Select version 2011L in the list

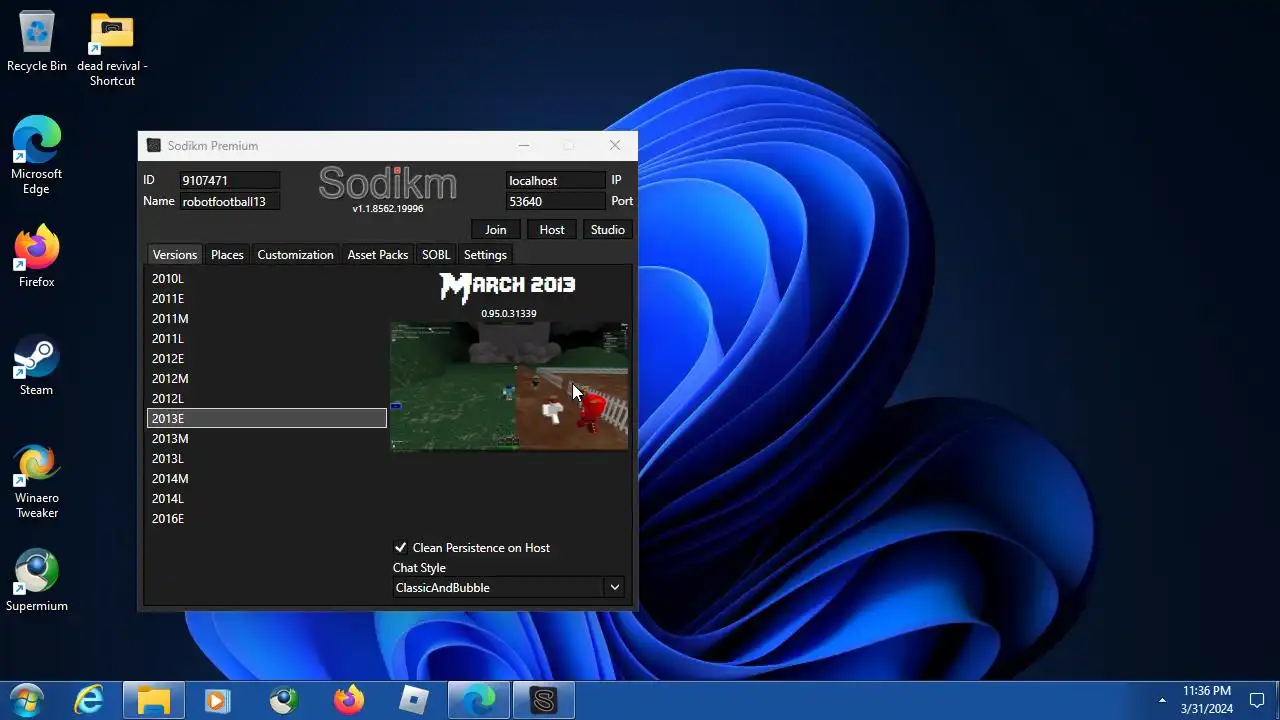click(x=267, y=339)
